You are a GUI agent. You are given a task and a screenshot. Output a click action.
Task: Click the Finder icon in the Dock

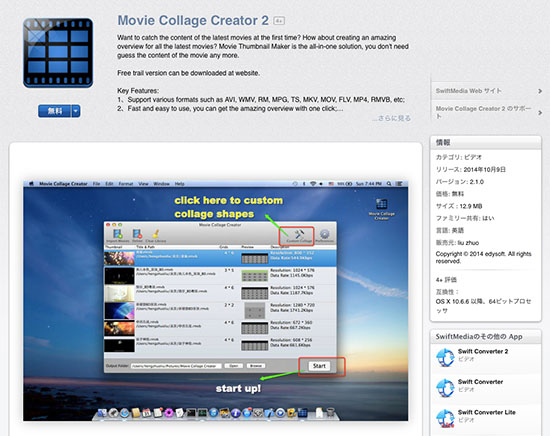click(102, 413)
